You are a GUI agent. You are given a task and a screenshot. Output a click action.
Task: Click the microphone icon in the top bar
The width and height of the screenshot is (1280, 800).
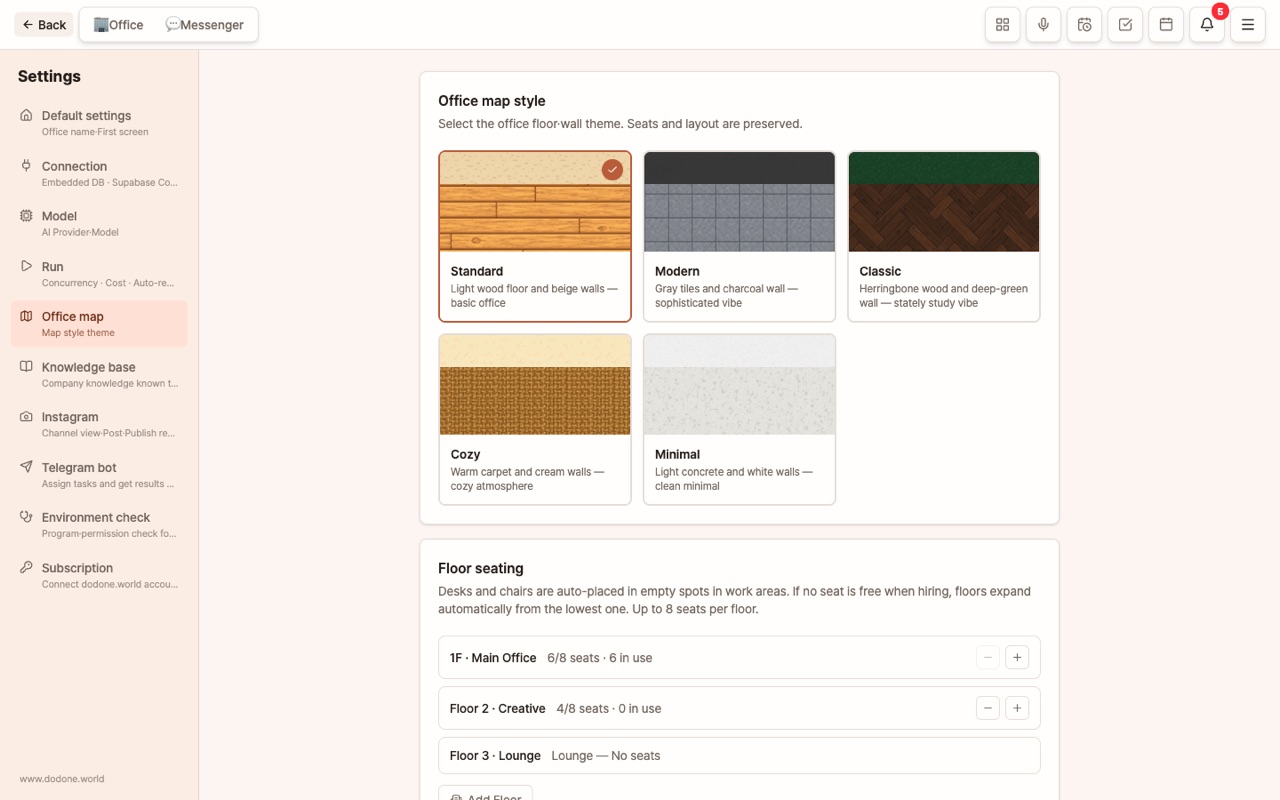click(1043, 25)
